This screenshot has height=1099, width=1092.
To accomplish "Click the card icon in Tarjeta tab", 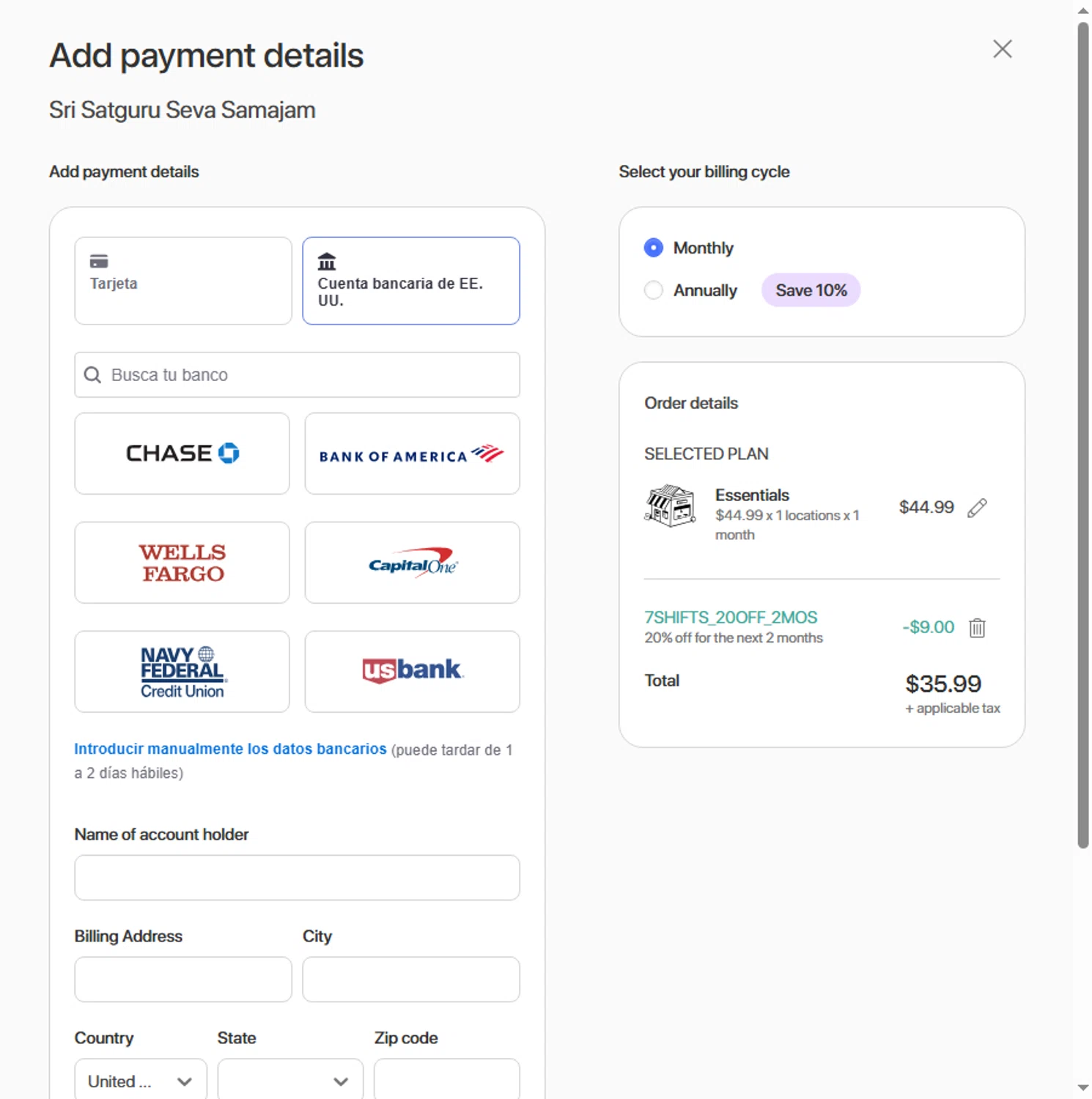I will pyautogui.click(x=99, y=261).
